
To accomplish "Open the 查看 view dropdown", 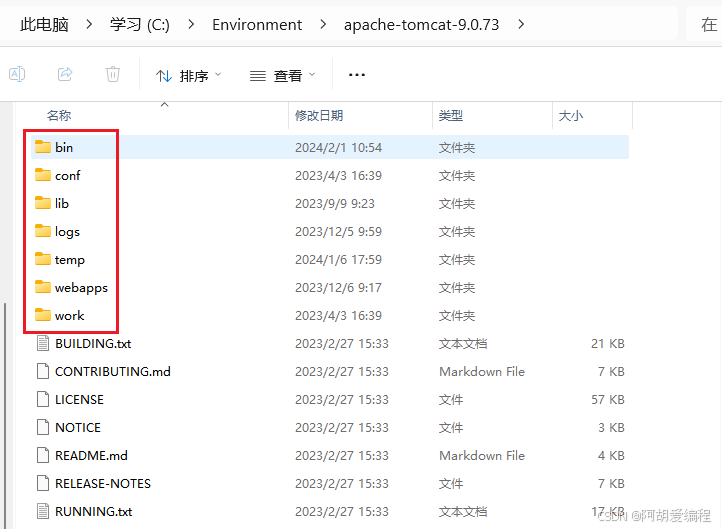I will [282, 76].
